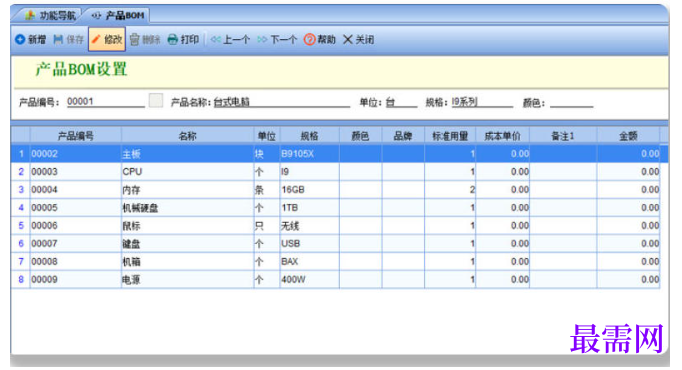The image size is (682, 370).
Task: Click the 400W spec cell
Action: click(x=309, y=280)
